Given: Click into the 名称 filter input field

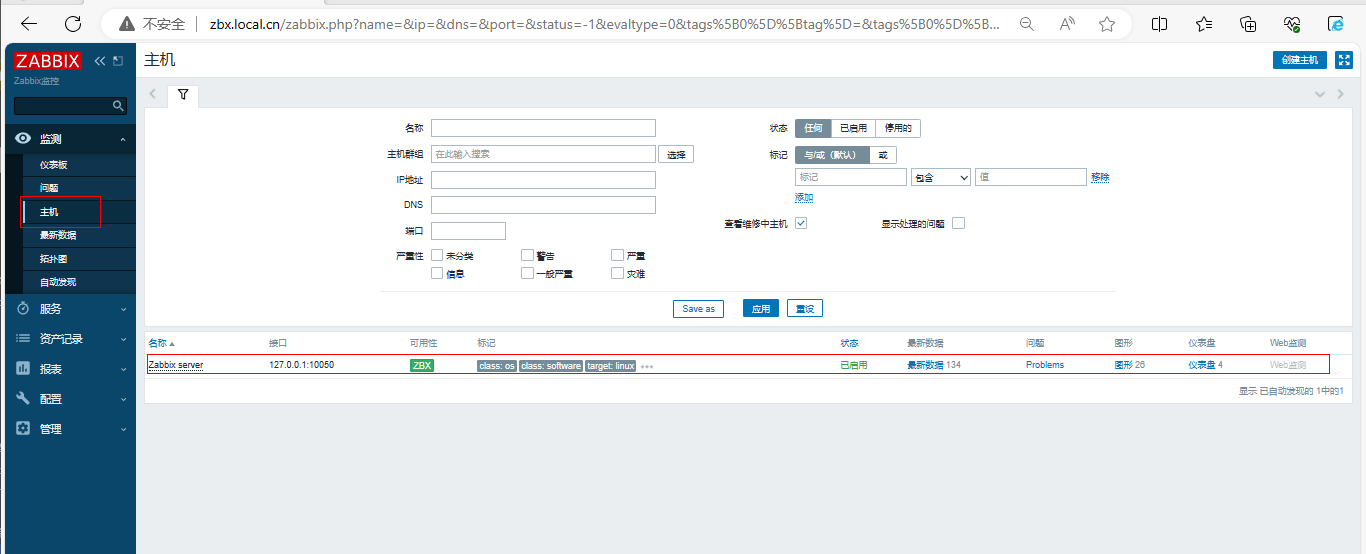Looking at the screenshot, I should tap(543, 128).
